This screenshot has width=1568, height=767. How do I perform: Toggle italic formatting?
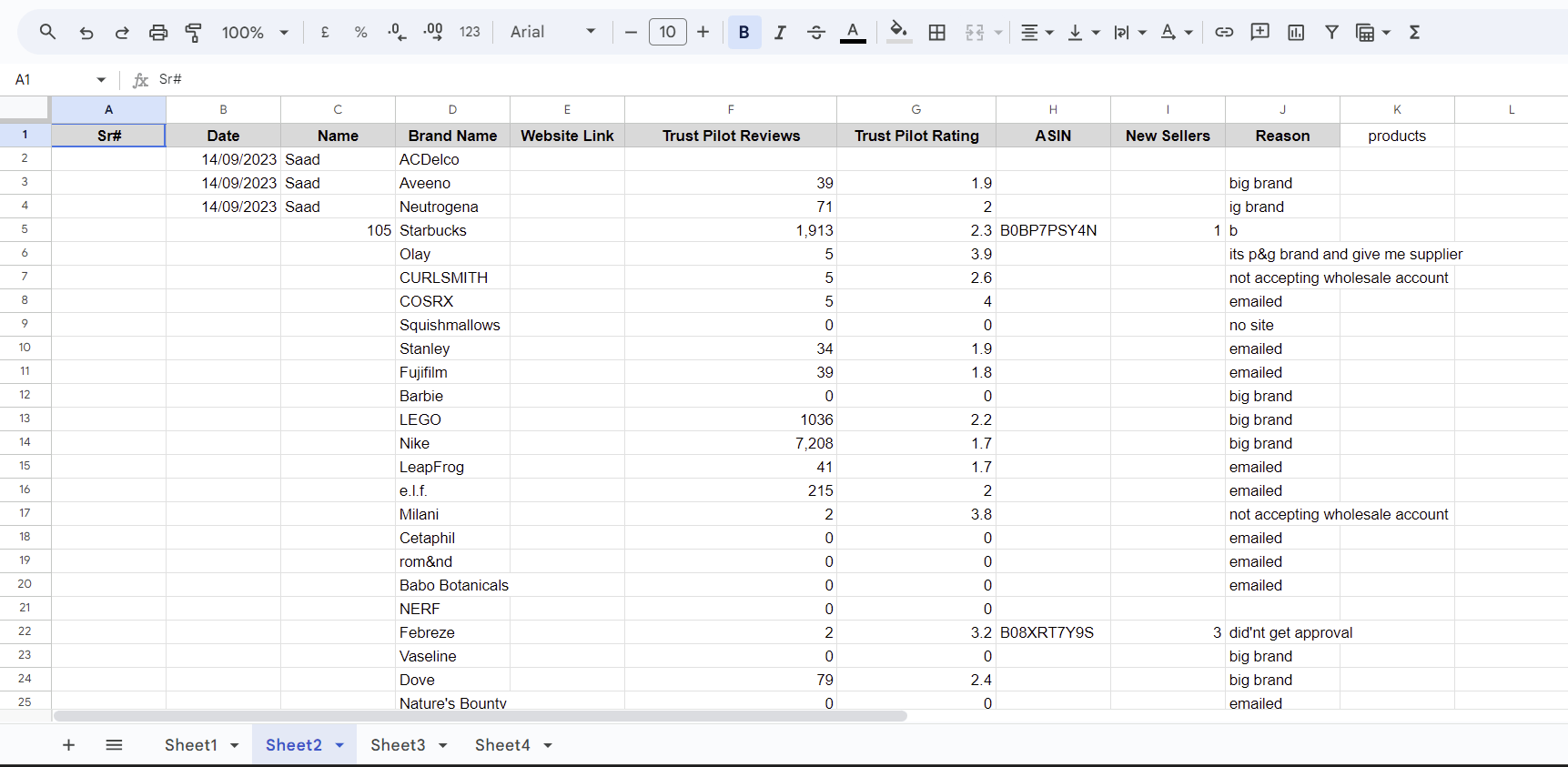click(x=780, y=32)
